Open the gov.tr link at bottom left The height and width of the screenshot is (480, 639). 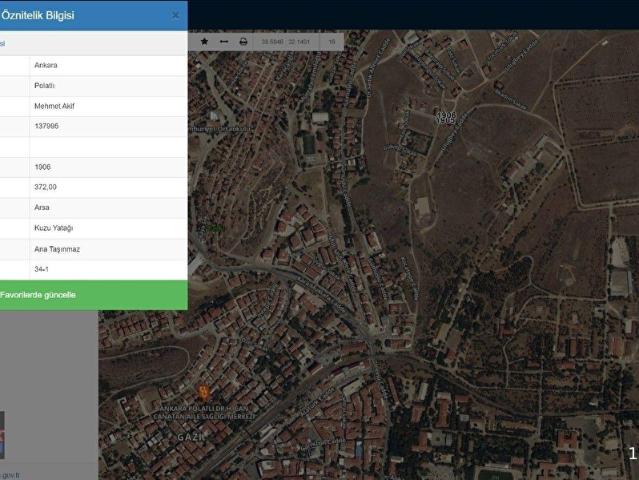10,475
